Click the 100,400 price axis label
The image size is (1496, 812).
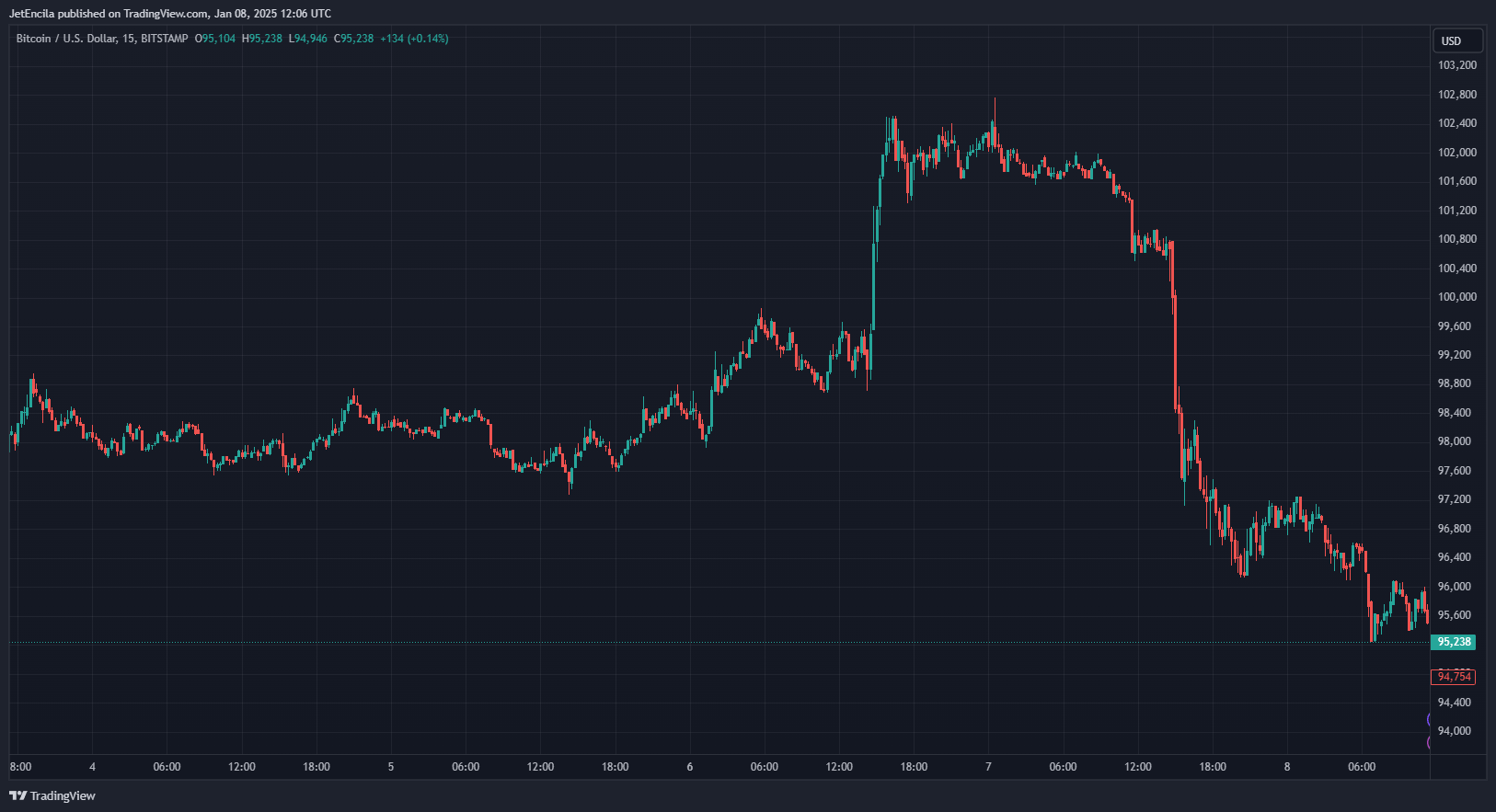pyautogui.click(x=1457, y=269)
